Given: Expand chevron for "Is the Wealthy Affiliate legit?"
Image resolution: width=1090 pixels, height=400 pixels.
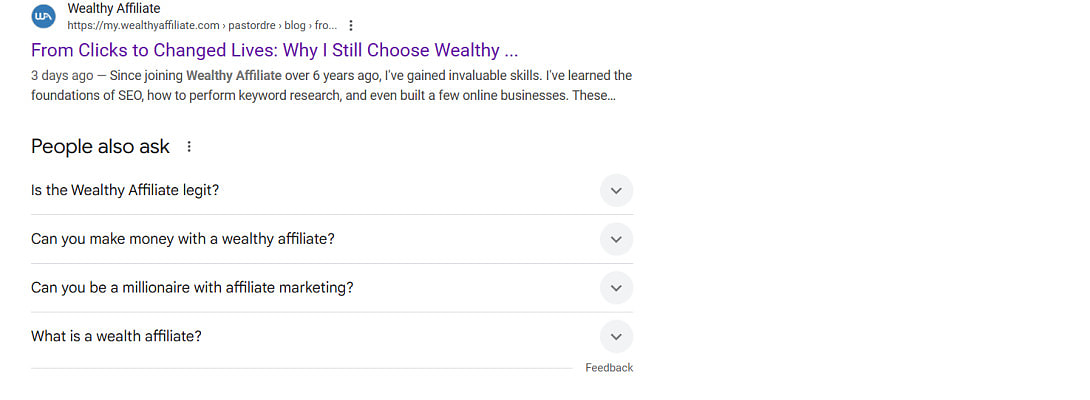Looking at the screenshot, I should [616, 190].
